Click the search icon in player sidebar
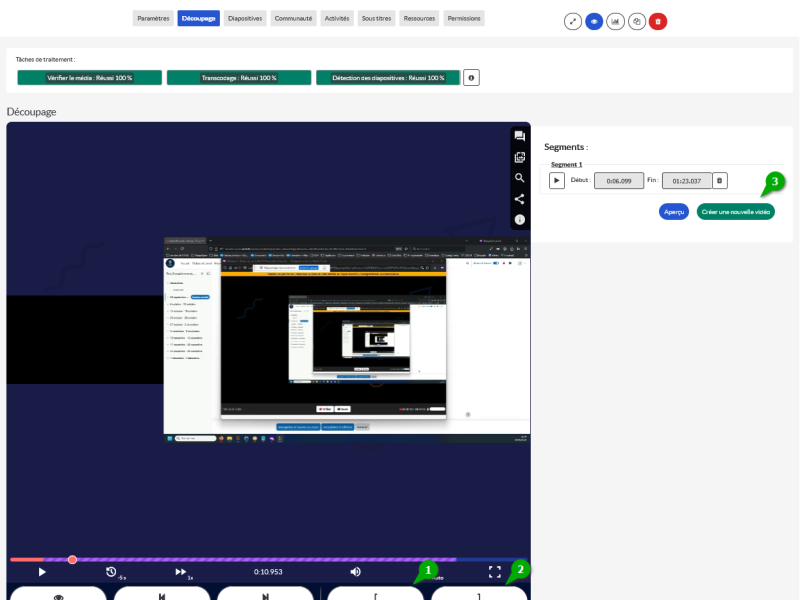This screenshot has width=800, height=600. (x=519, y=178)
